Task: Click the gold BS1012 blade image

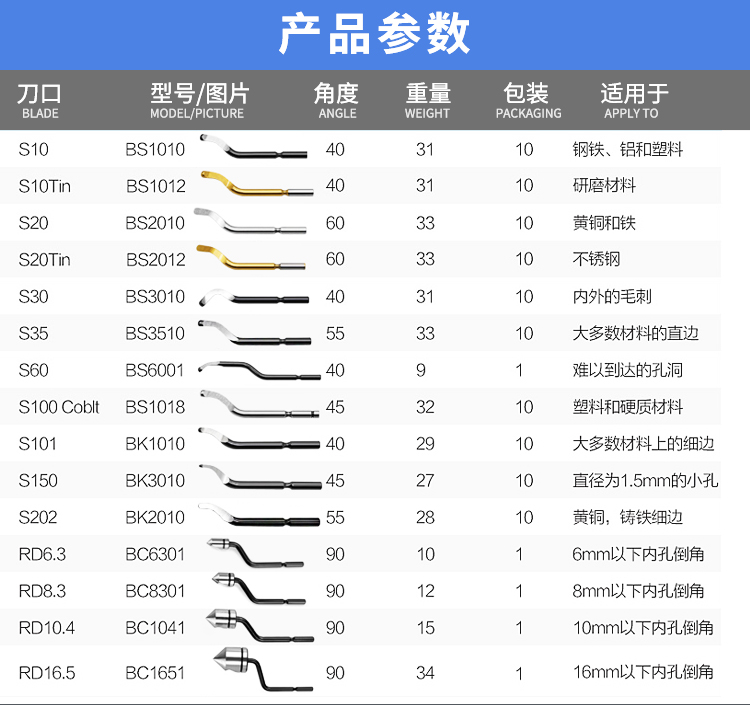Action: click(257, 184)
